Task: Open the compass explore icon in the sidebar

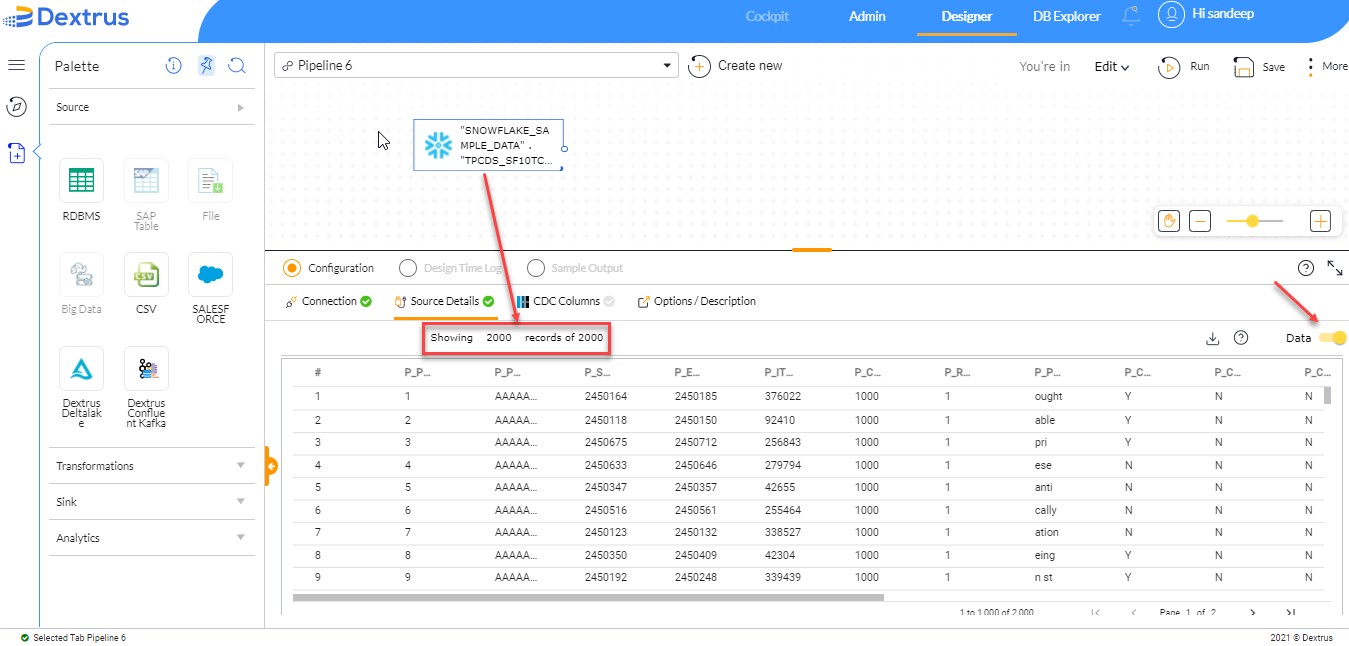Action: coord(16,106)
